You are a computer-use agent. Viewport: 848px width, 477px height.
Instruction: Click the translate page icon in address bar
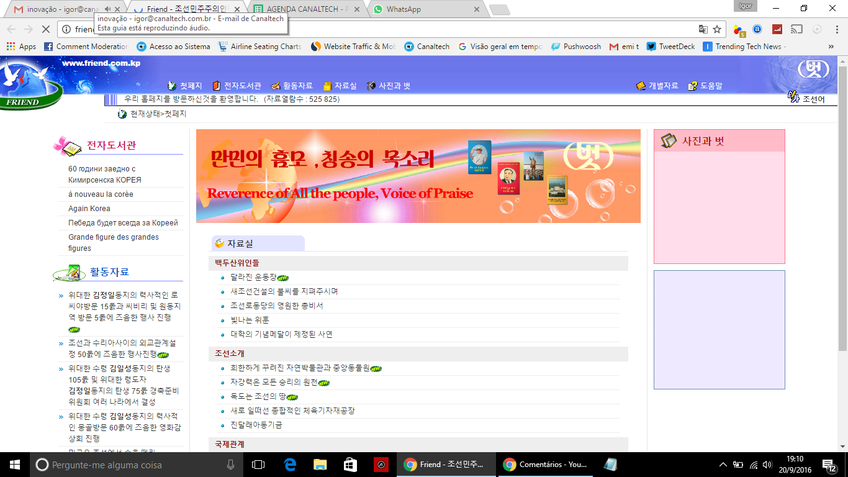coord(703,29)
